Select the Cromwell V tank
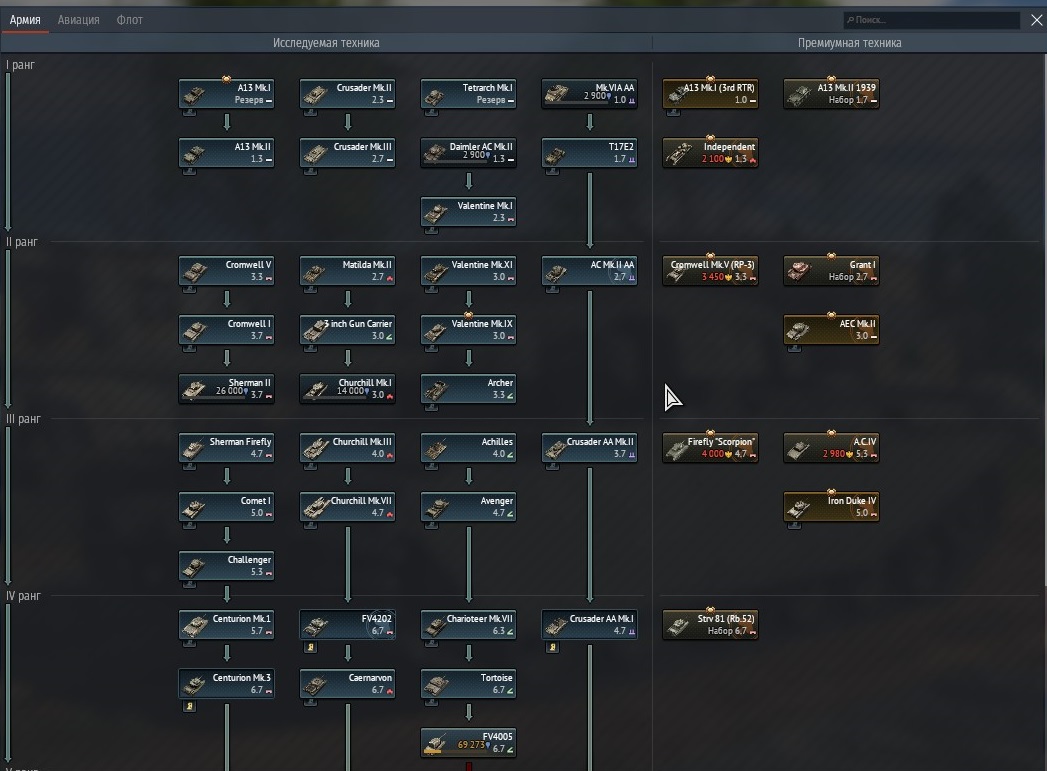 (x=226, y=271)
